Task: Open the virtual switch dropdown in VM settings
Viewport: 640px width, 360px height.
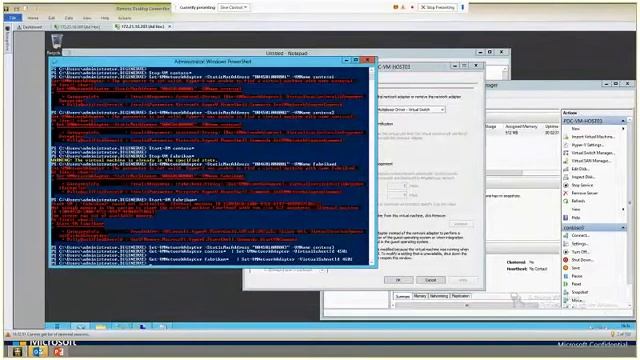Action: coord(442,110)
